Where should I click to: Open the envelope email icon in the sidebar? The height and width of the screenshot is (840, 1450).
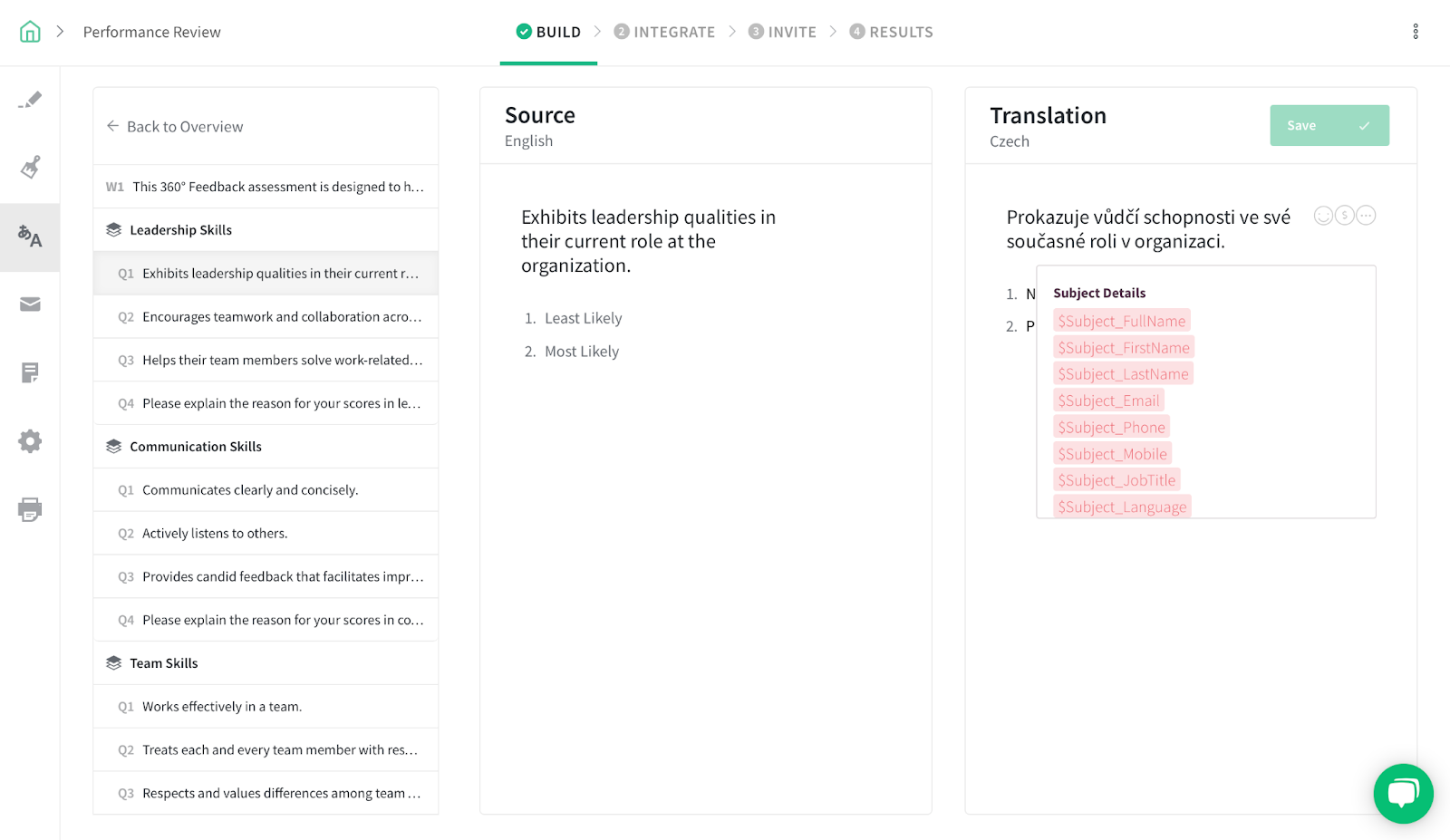(30, 304)
